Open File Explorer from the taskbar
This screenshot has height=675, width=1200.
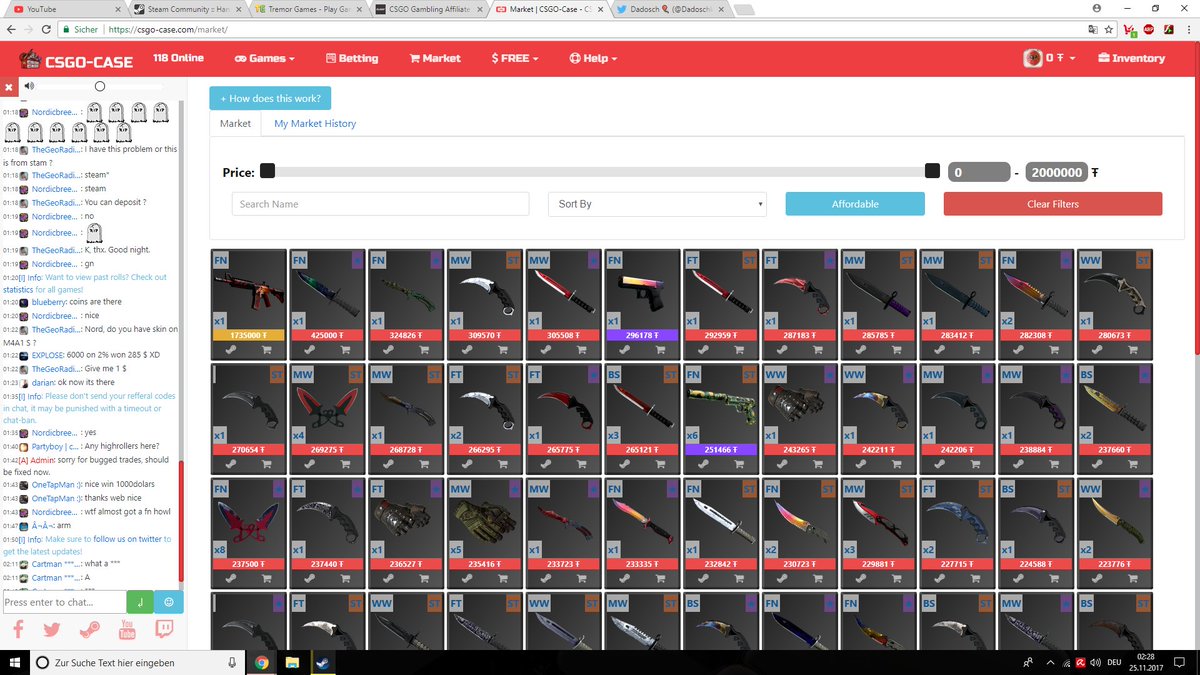(x=293, y=662)
